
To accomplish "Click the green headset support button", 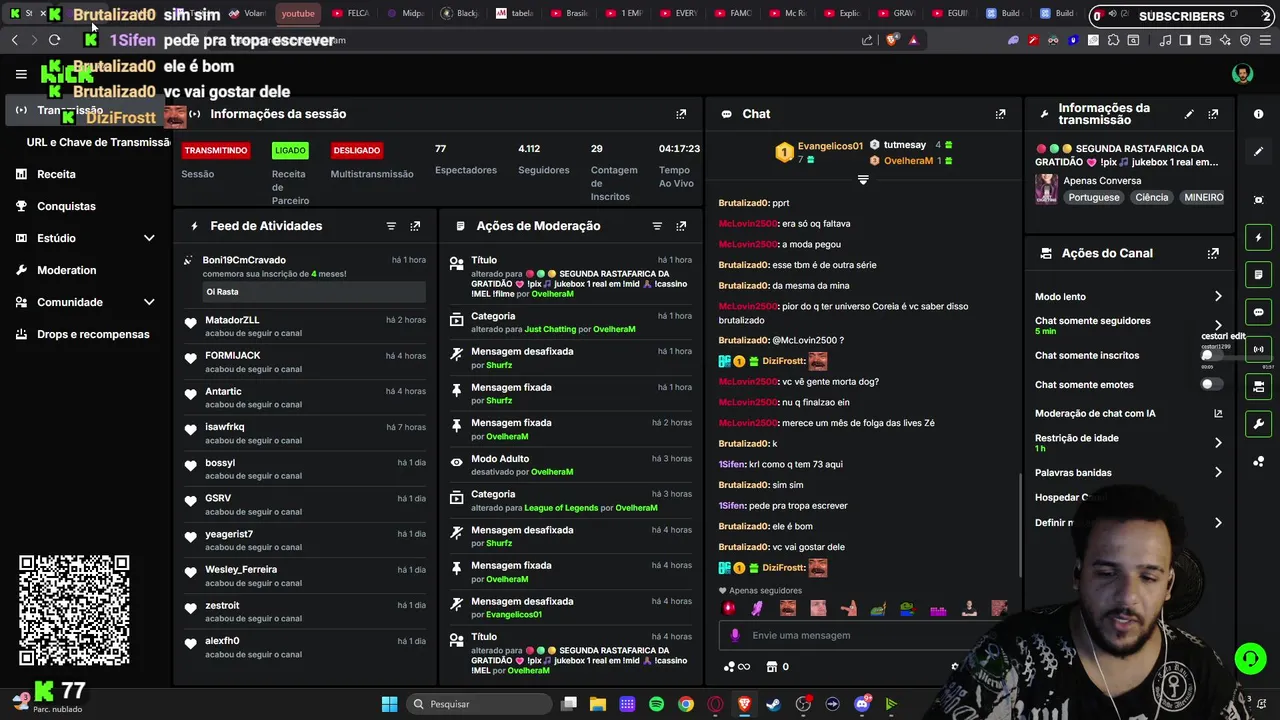I will (1250, 658).
